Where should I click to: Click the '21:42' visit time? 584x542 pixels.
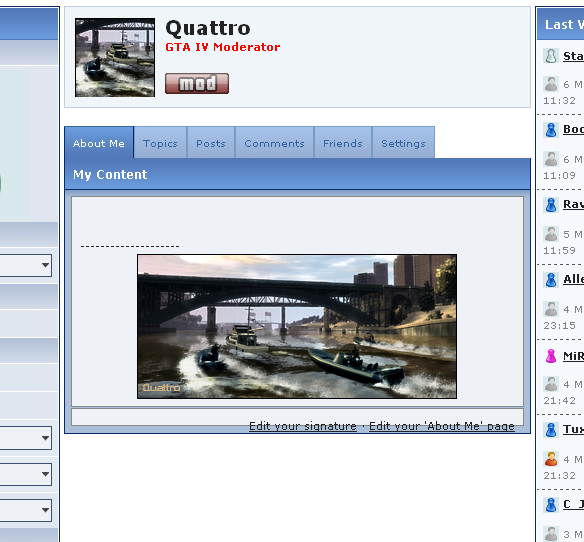point(559,400)
